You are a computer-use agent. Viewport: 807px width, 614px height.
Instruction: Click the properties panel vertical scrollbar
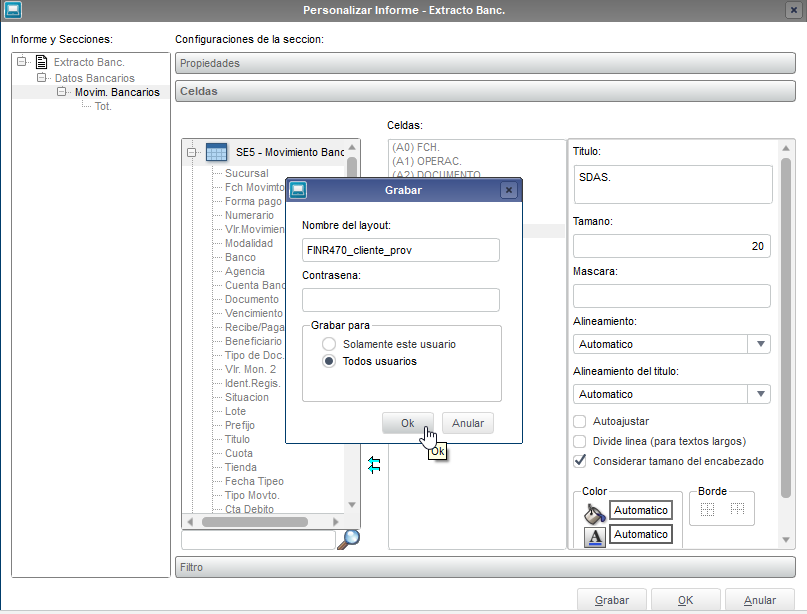pos(785,328)
